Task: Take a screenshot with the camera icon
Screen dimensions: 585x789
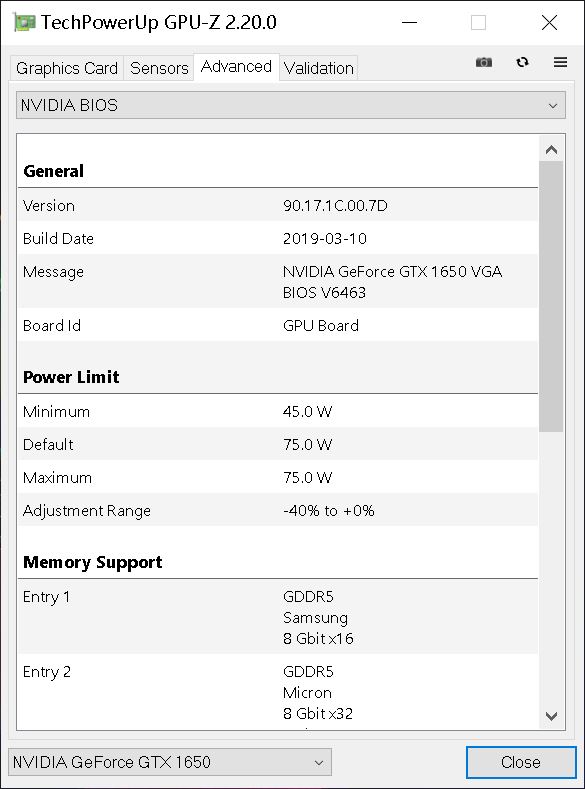Action: click(x=483, y=62)
